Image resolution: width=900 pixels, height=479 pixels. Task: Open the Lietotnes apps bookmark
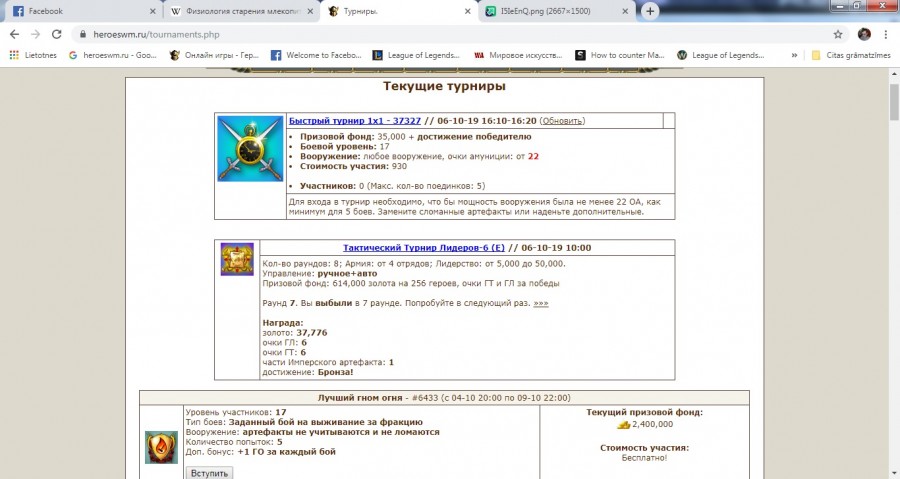[33, 55]
